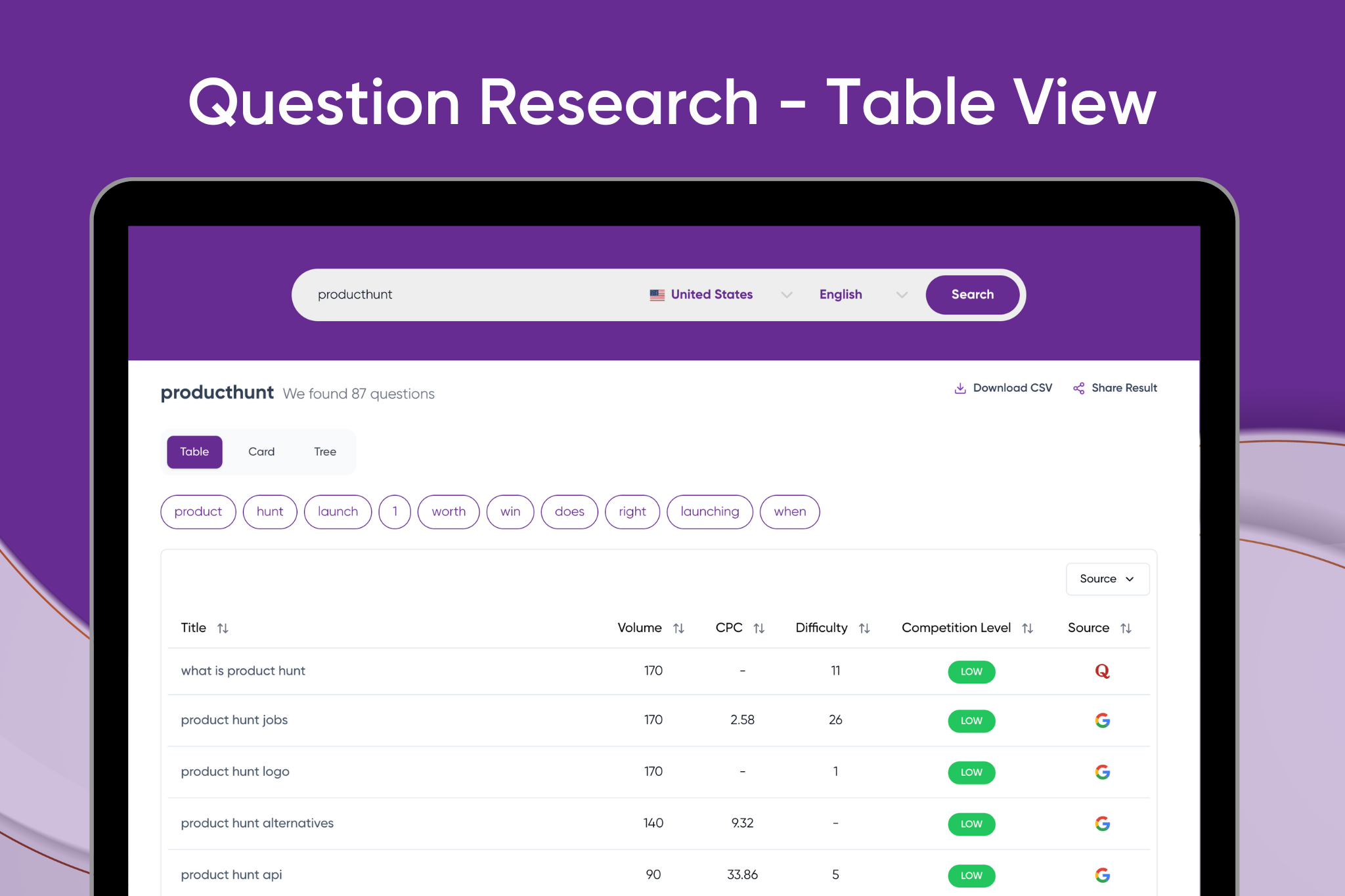Toggle the 'worth' keyword filter chip
The width and height of the screenshot is (1345, 896).
[449, 511]
